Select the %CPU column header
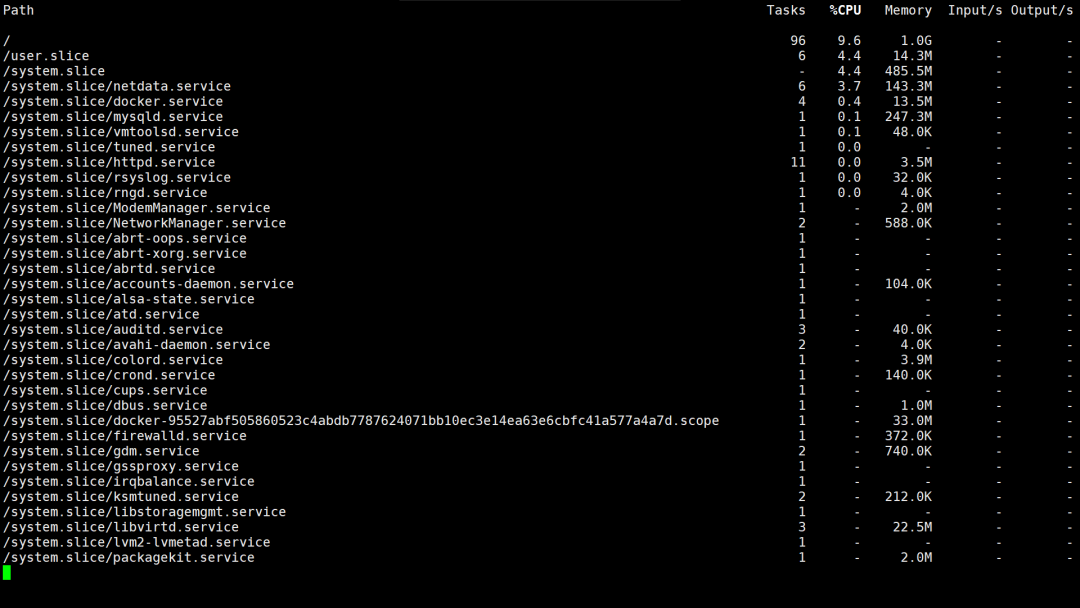The image size is (1080, 608). click(845, 10)
